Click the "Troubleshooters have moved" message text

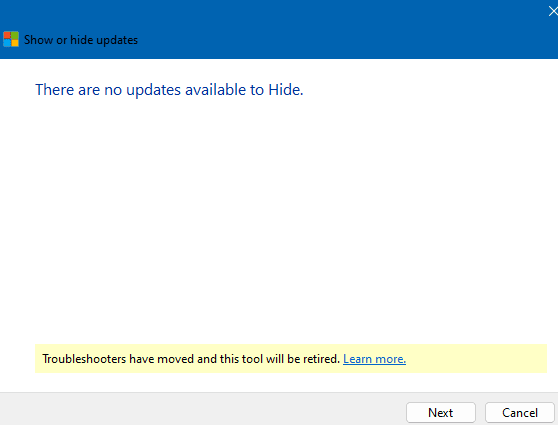(x=191, y=359)
